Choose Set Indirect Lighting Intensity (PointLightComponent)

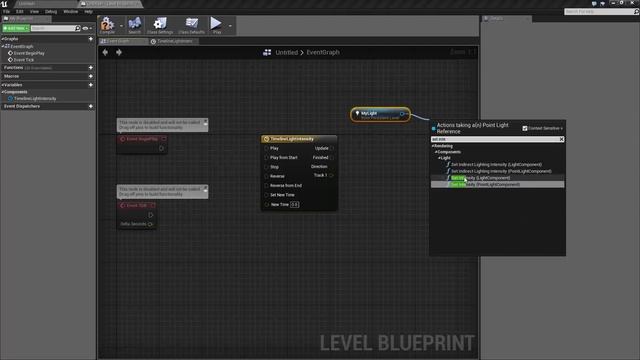501,171
